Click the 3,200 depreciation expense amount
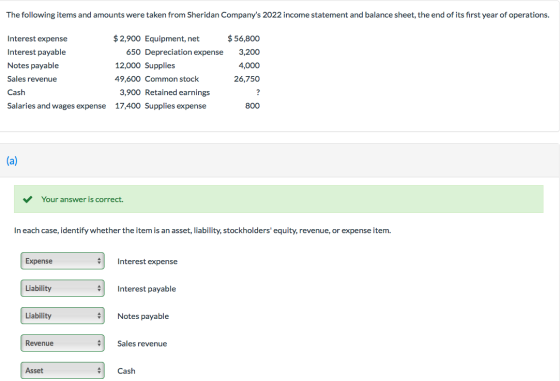This screenshot has height=381, width=560. tap(249, 52)
